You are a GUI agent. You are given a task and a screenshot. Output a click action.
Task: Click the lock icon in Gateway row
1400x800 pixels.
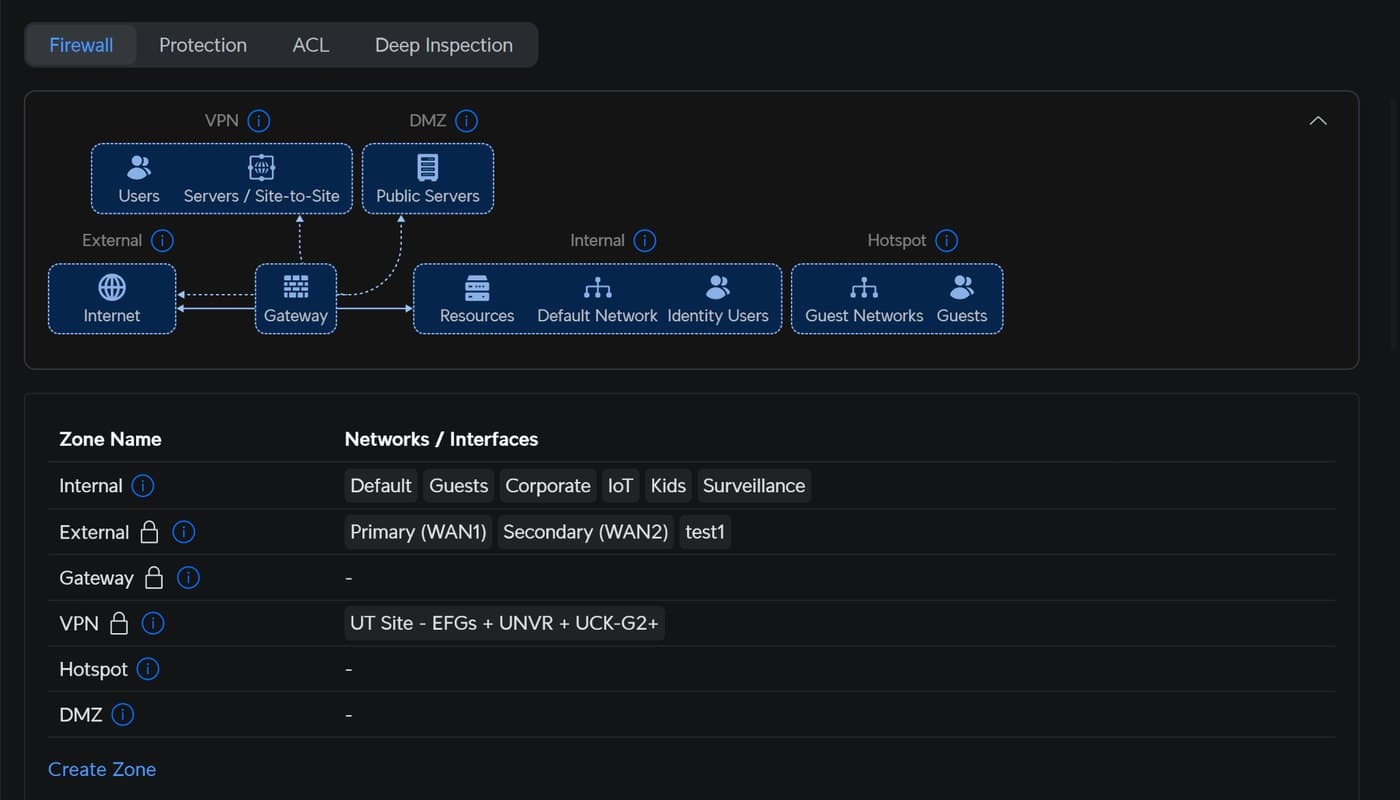click(x=154, y=578)
